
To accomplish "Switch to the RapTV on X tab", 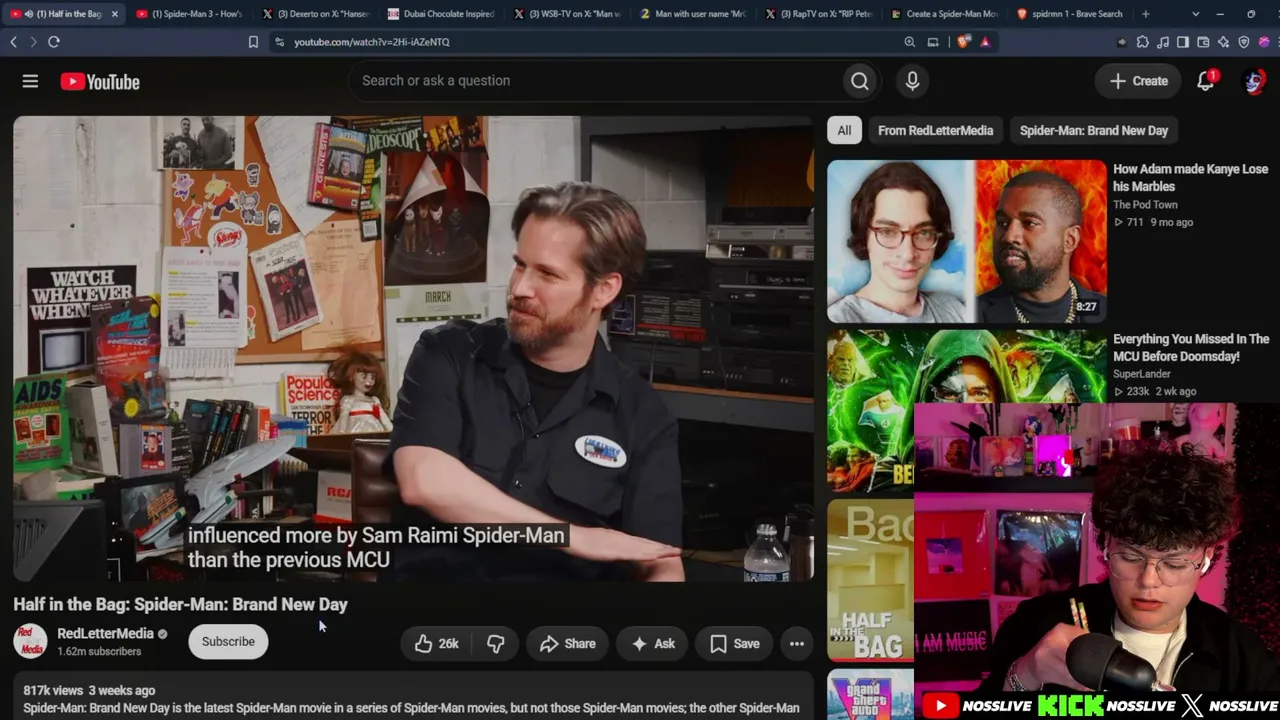I will [819, 14].
